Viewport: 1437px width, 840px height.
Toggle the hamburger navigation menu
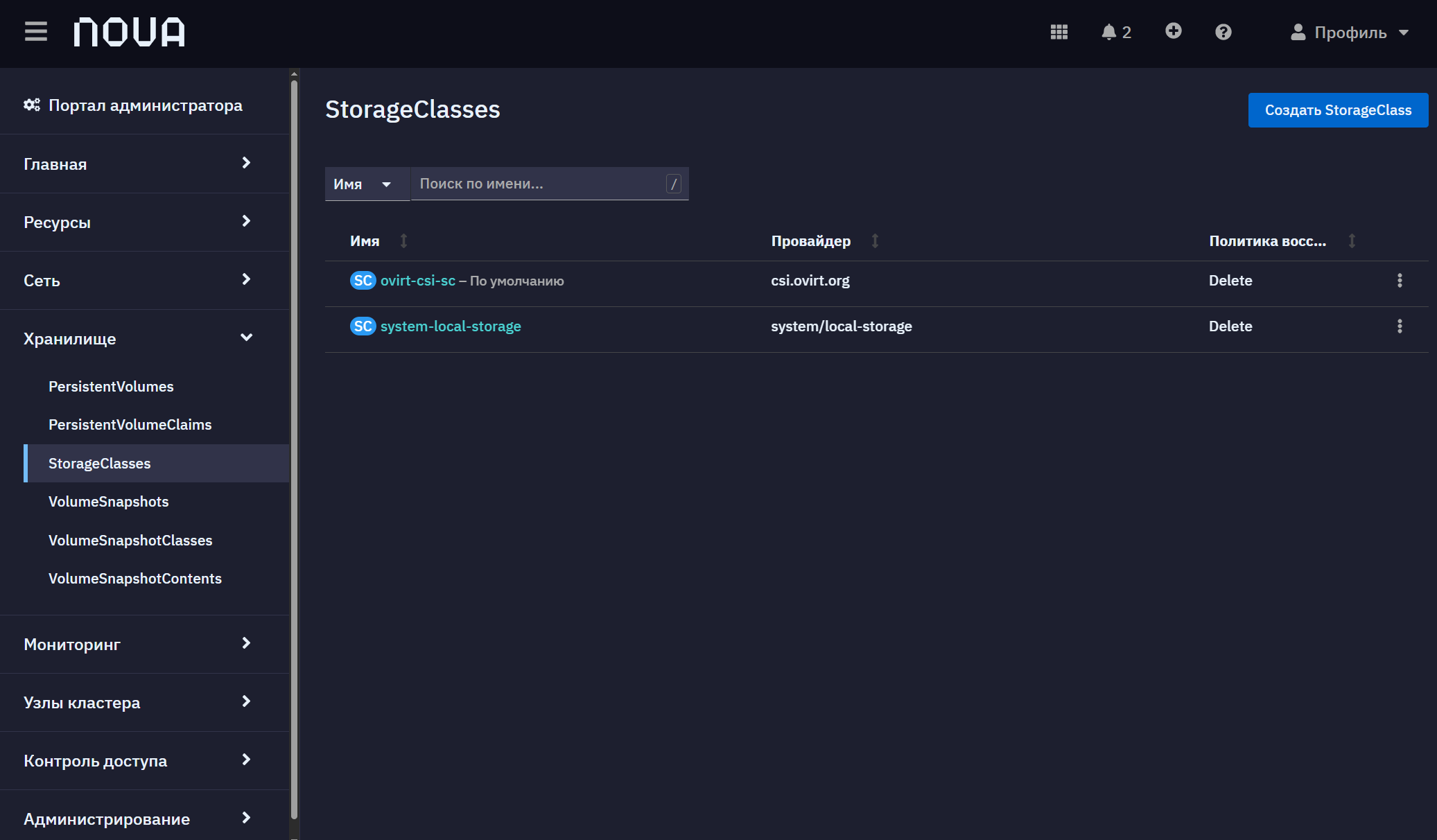click(35, 32)
